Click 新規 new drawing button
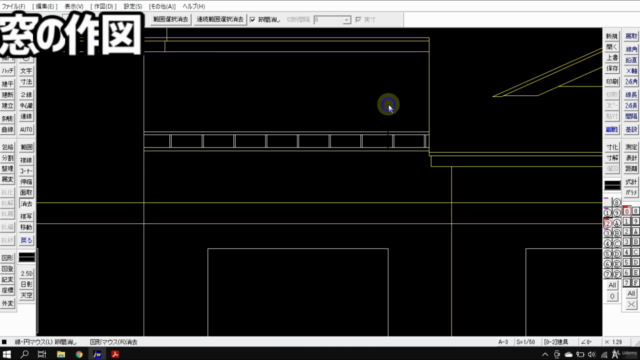 612,36
